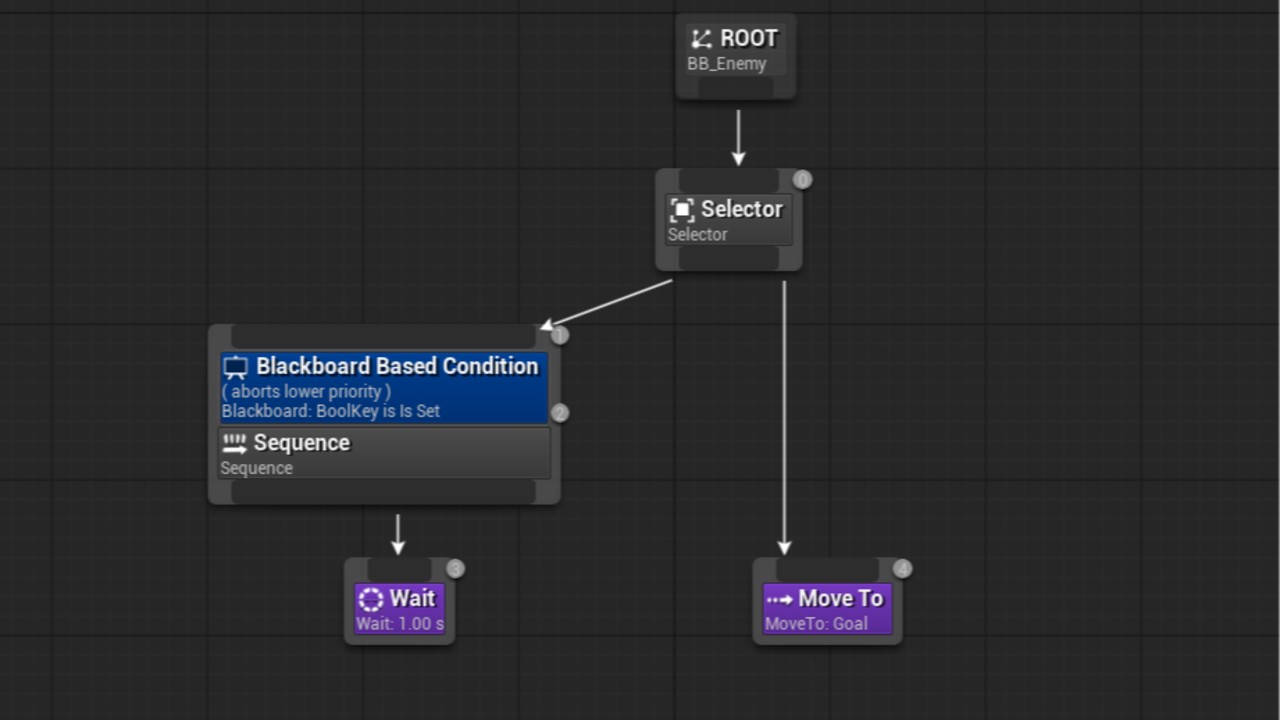The width and height of the screenshot is (1280, 720).
Task: Click the bottom output pin of Sequence node
Action: coord(383,492)
